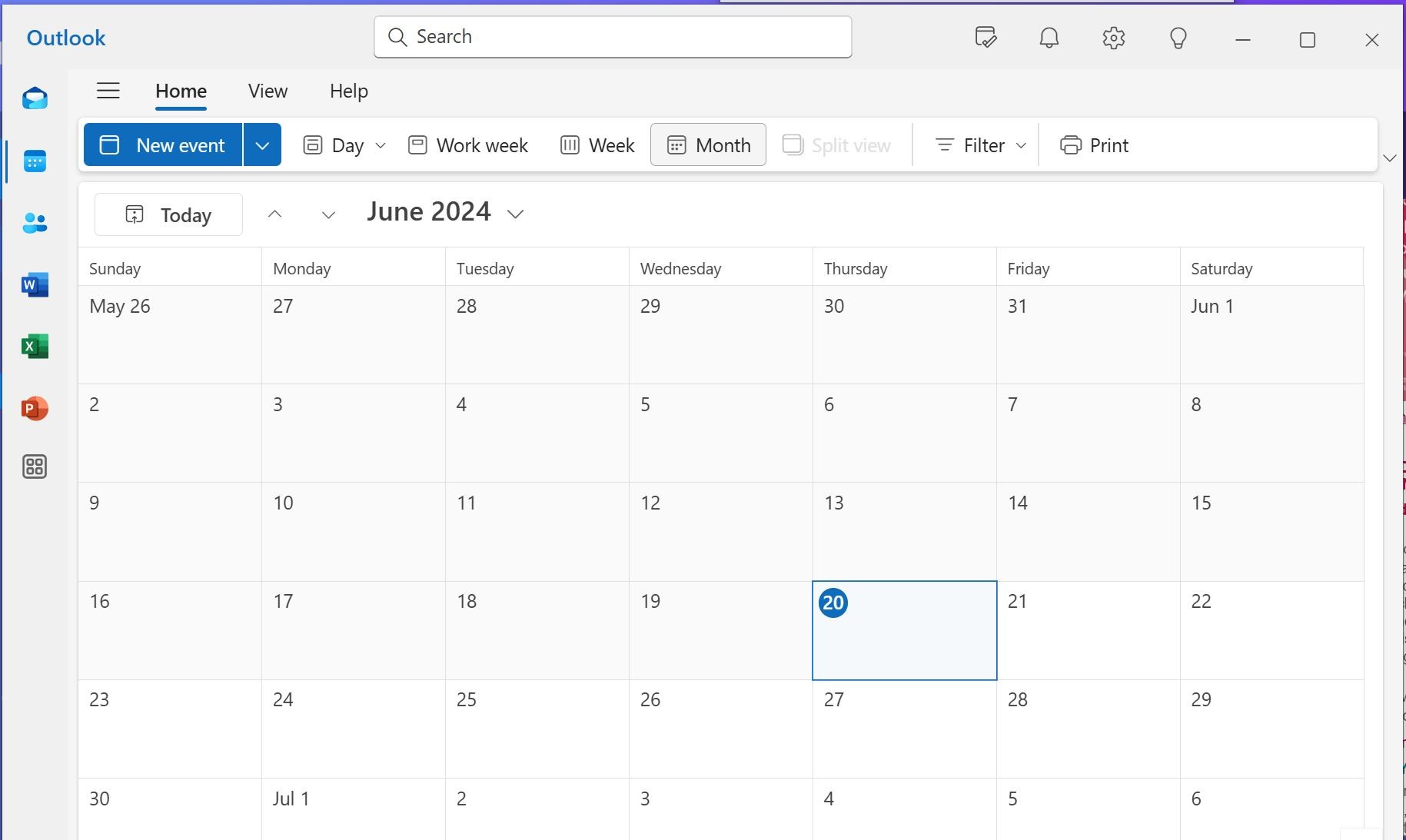Open Settings gear icon

1114,38
